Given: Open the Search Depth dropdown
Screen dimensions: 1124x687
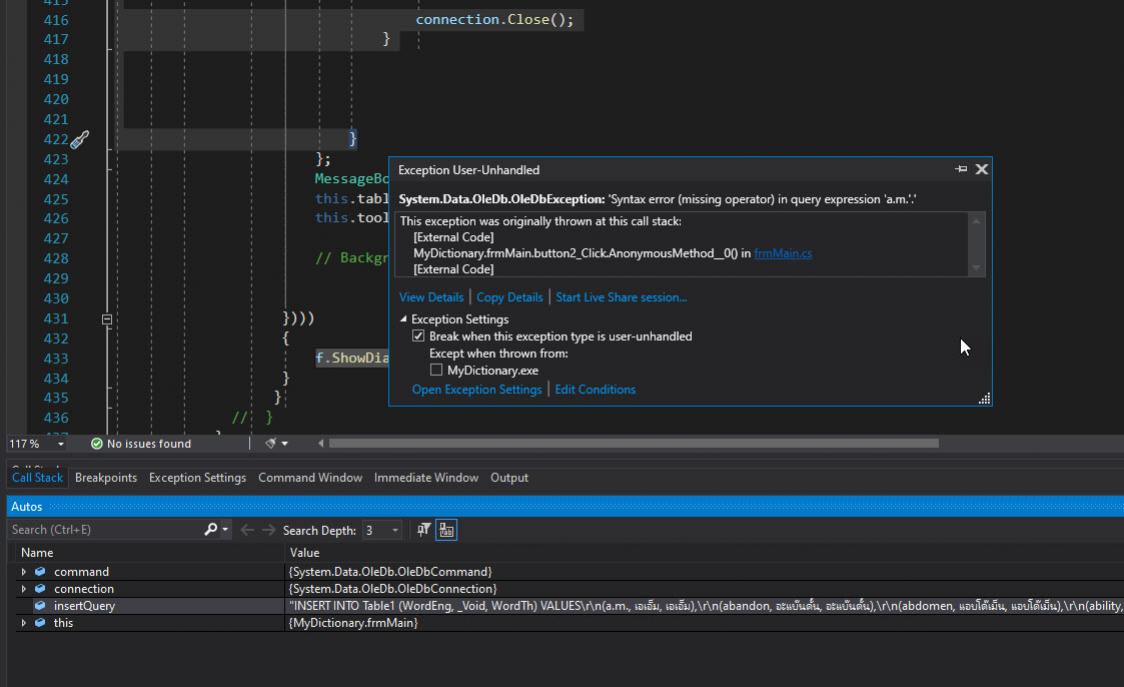Looking at the screenshot, I should coord(395,530).
